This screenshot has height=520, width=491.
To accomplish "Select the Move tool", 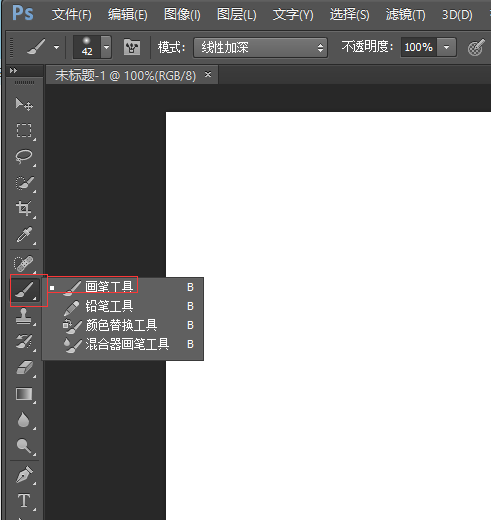I will point(24,104).
